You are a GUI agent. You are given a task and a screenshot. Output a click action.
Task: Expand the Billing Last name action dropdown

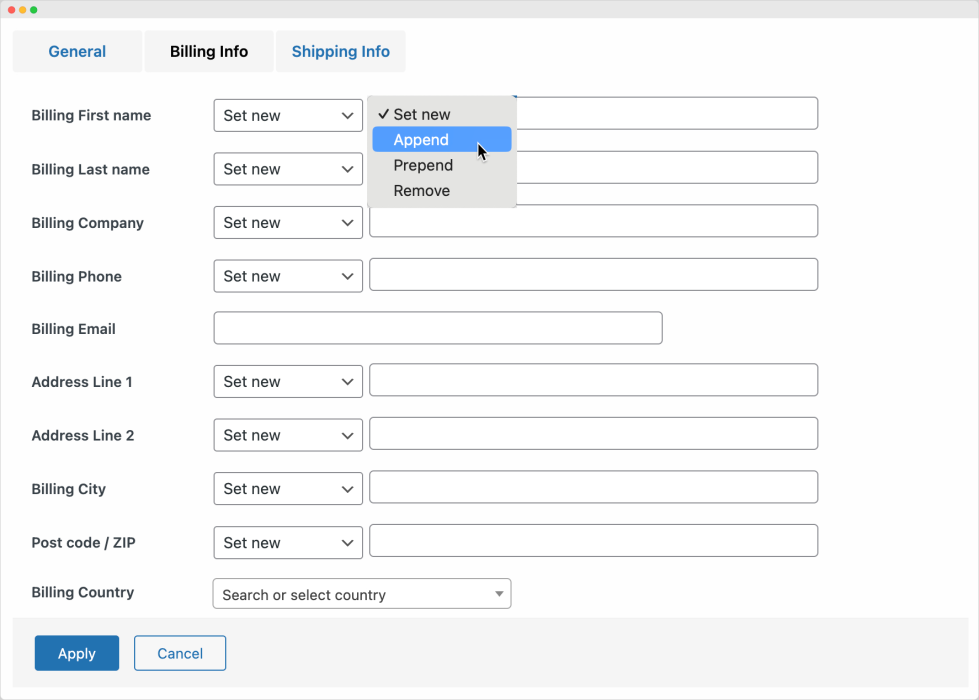288,170
